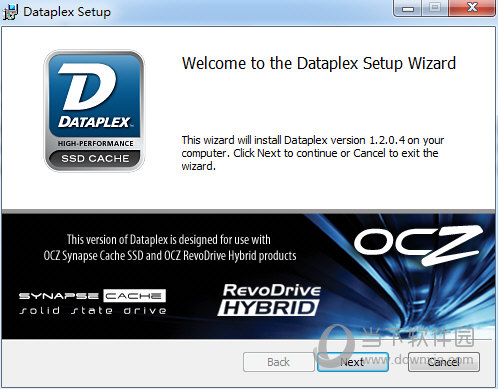Click the 'Welcome to the Dataplex Setup Wizard' heading

(x=319, y=63)
